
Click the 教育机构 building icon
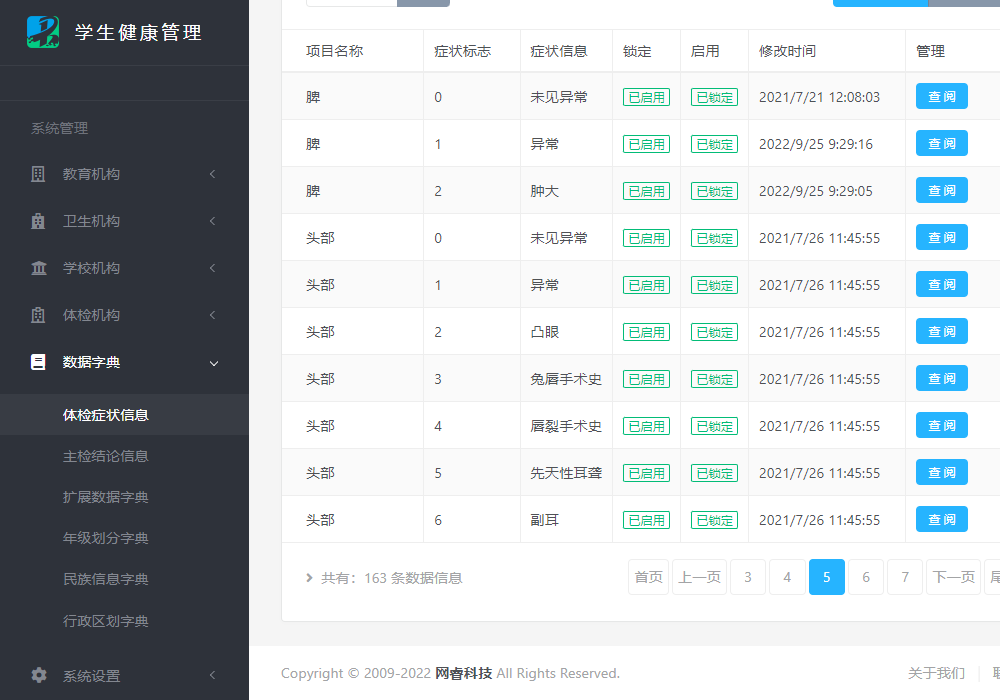[38, 174]
